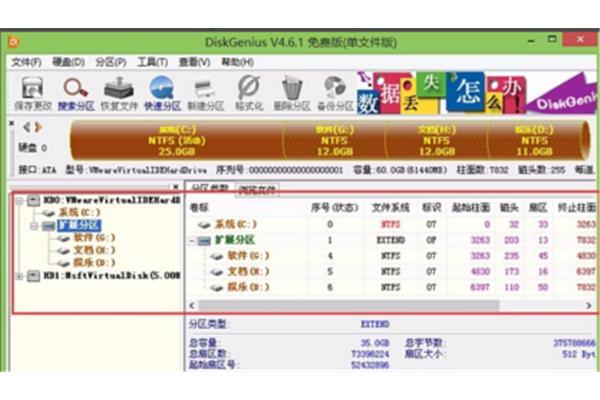Launch the 恢复文件 recover files tool
Viewport: 600px width, 400px height.
(x=119, y=94)
